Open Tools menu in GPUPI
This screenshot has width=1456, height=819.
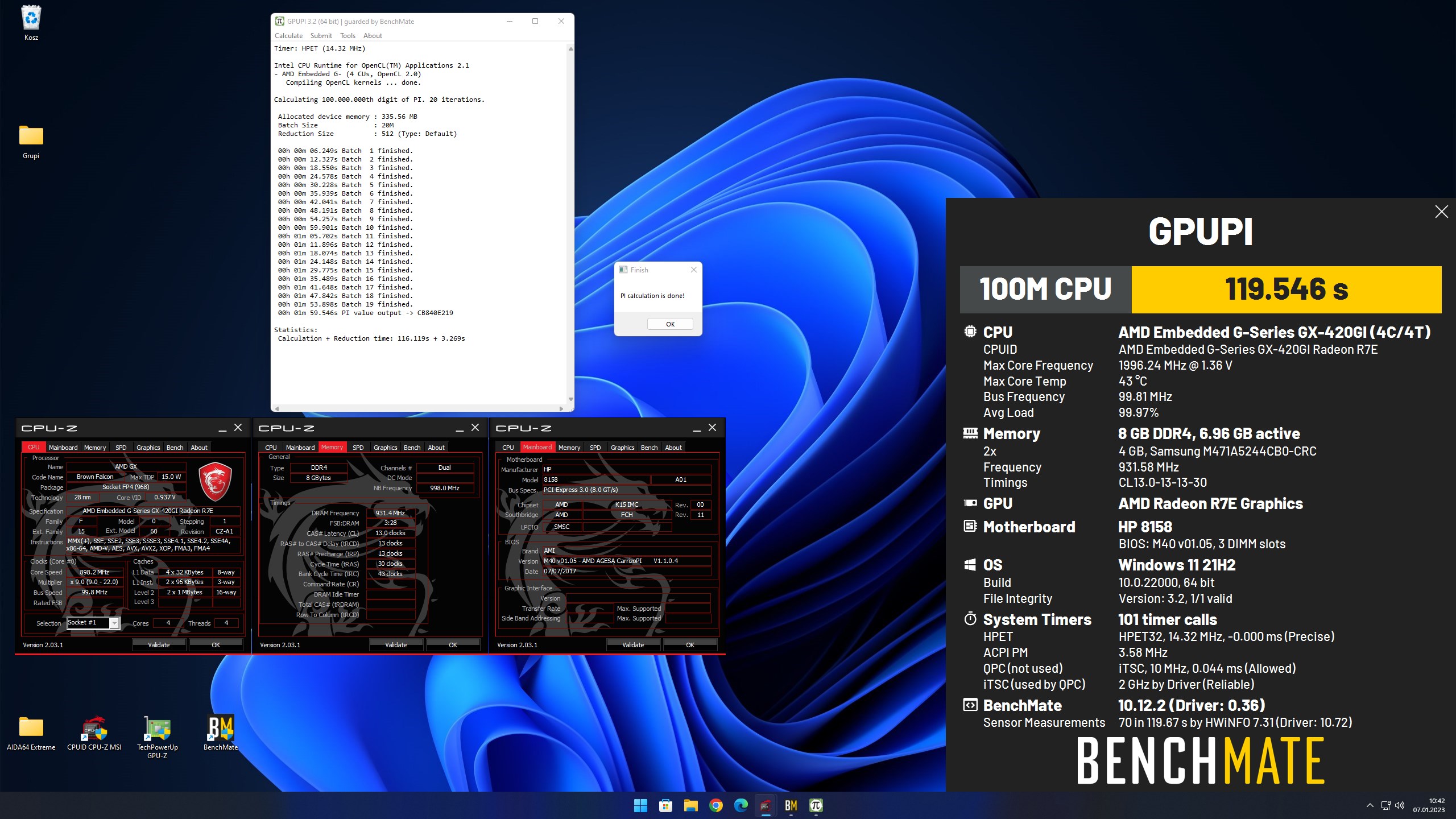click(348, 36)
